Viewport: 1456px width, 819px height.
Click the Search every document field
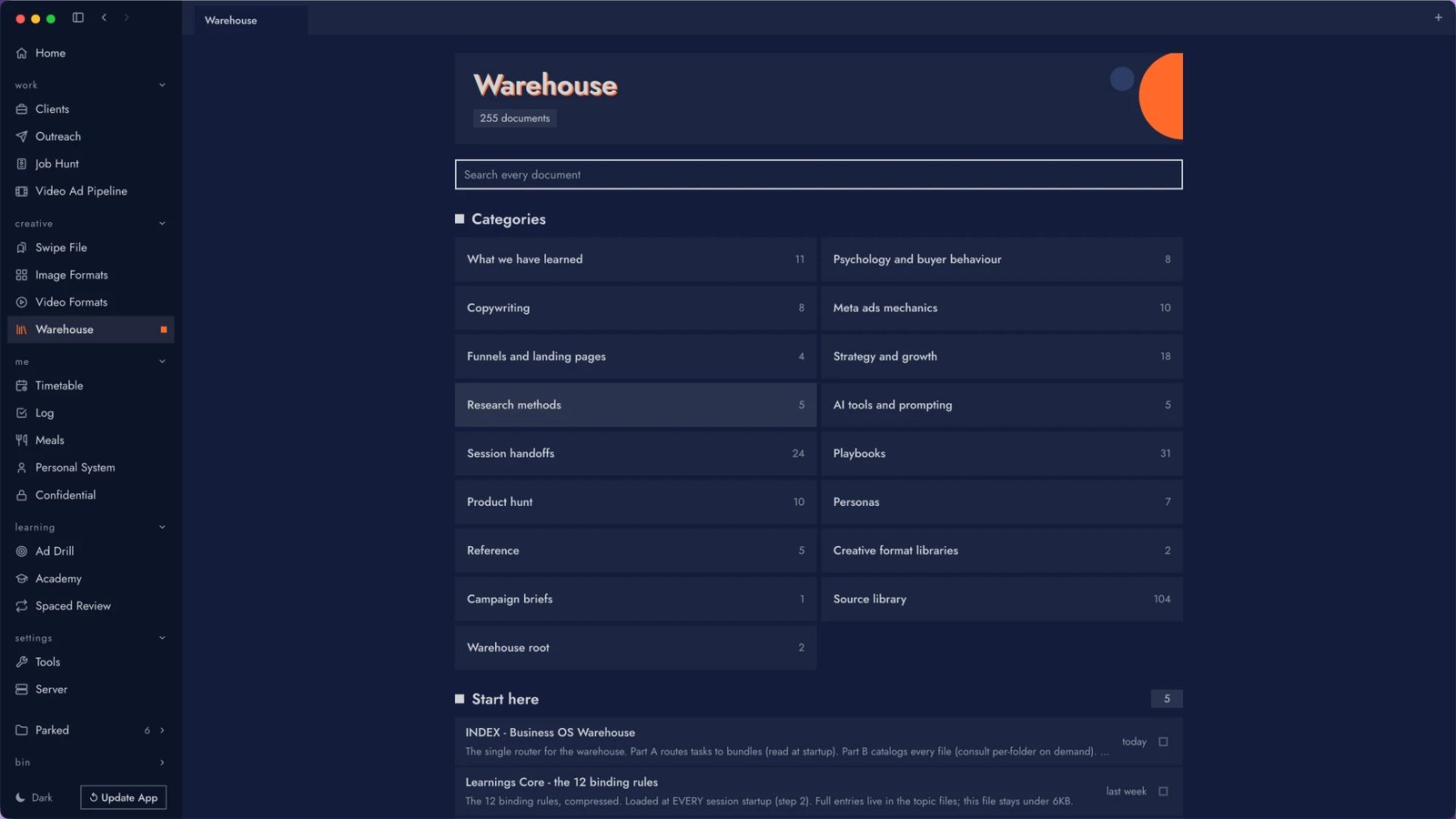click(x=818, y=175)
